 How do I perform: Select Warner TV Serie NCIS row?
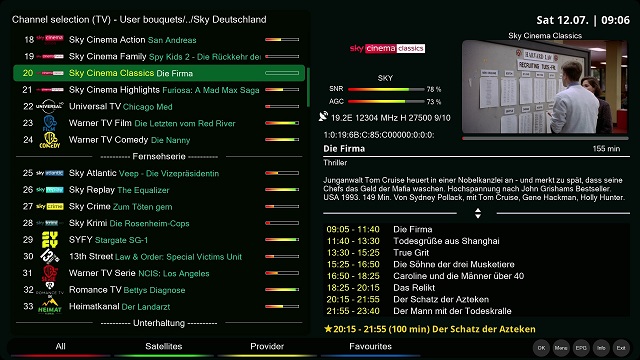tap(159, 273)
